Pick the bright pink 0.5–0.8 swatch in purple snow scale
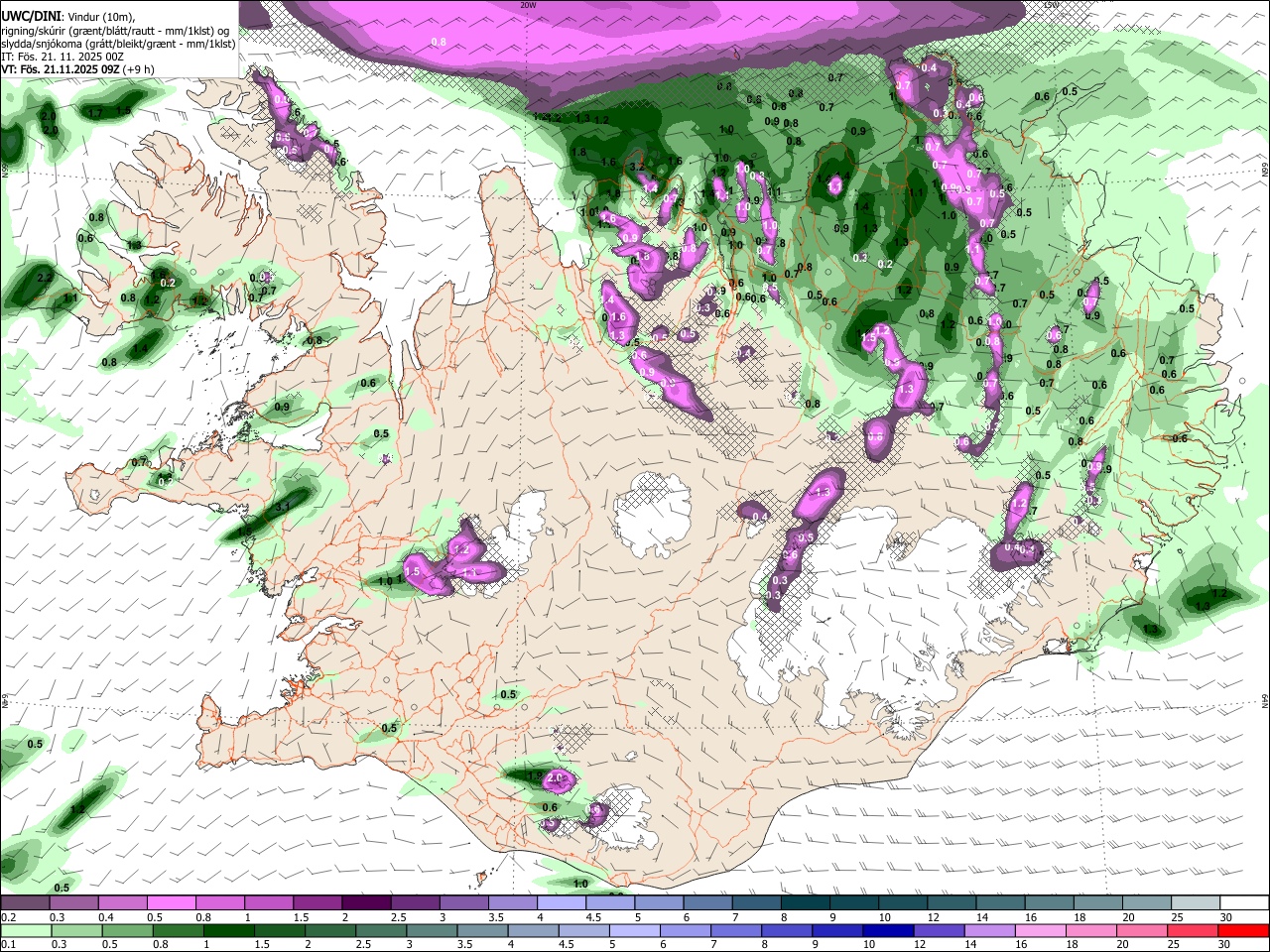 point(171,903)
